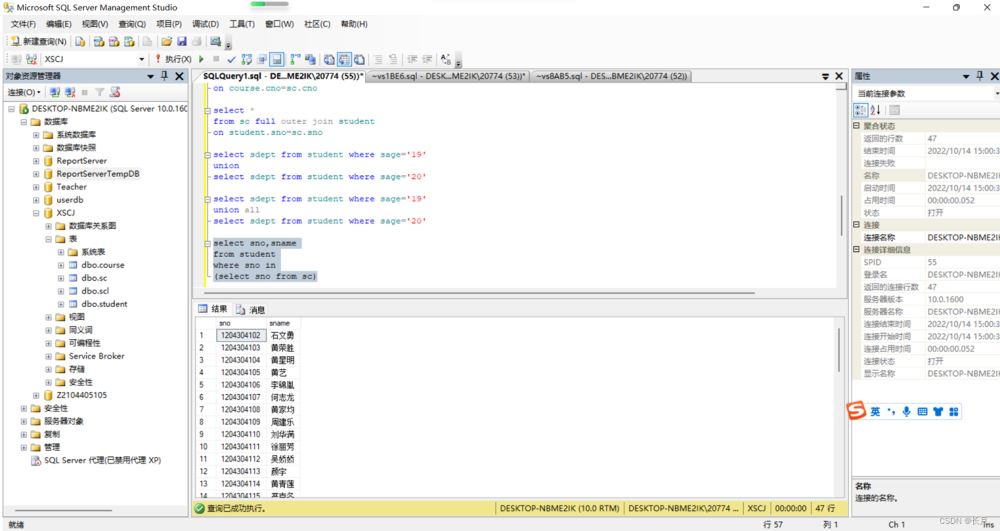Viewport: 1000px width, 531px height.
Task: Click the Save file icon in toolbar
Action: (x=182, y=41)
